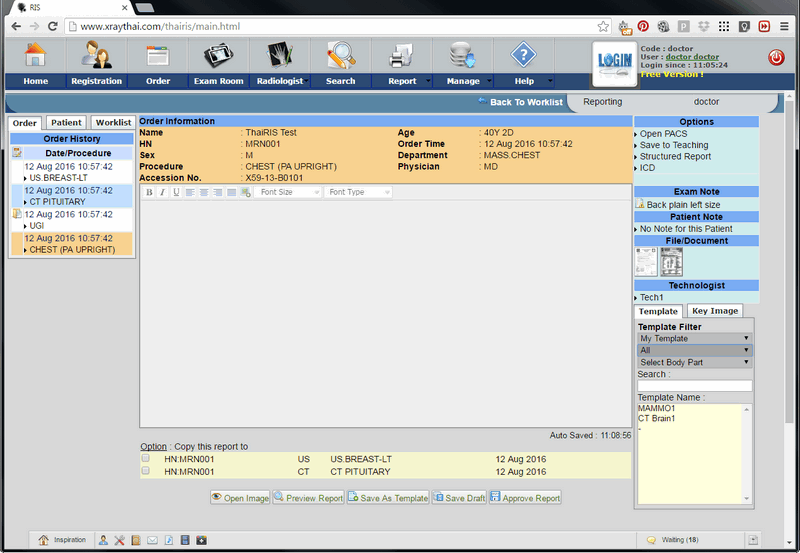
Task: Apply italic formatting in report editor
Action: 163,192
